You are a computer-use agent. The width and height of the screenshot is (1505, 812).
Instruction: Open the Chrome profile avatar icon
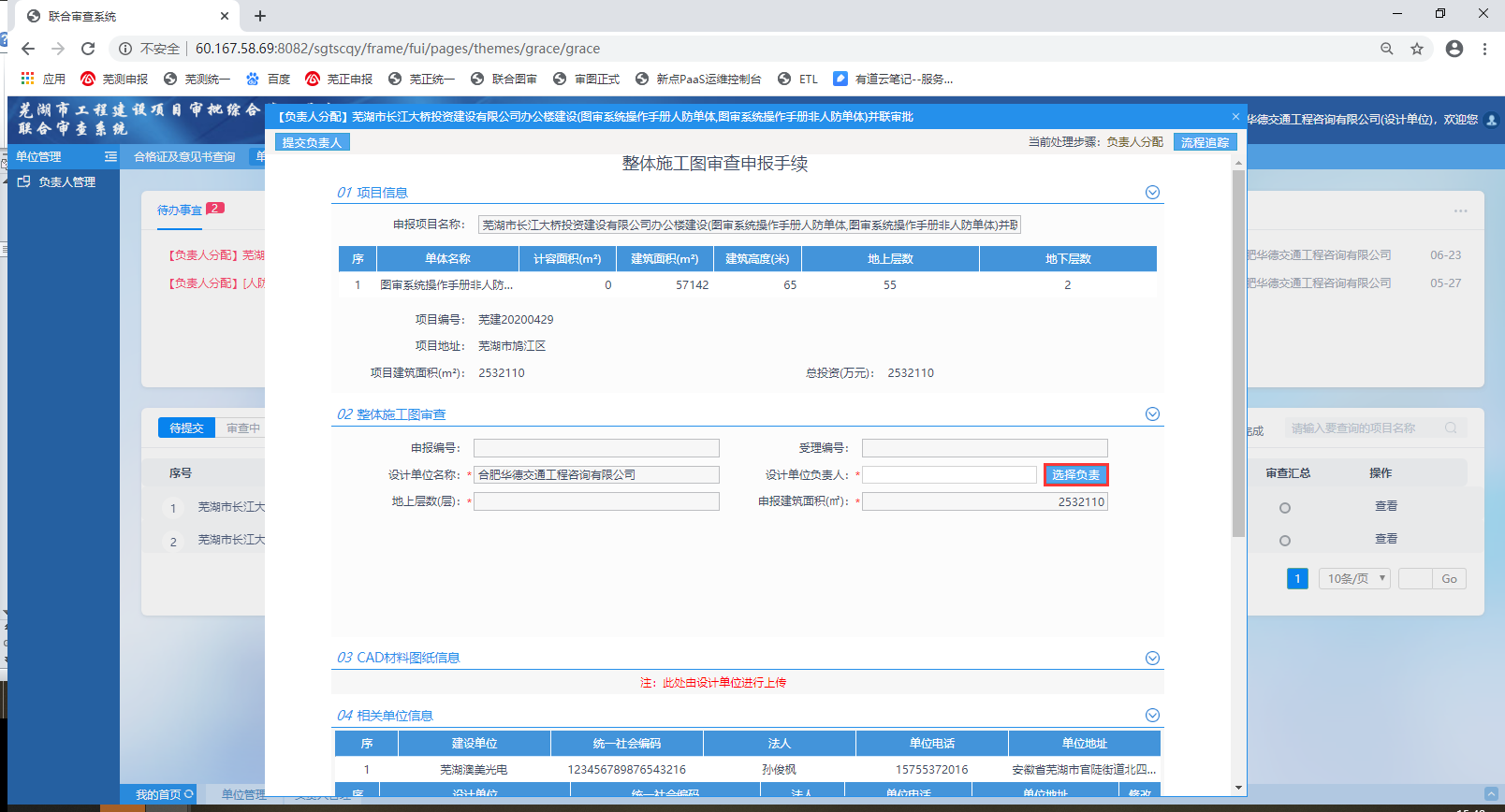coord(1454,49)
